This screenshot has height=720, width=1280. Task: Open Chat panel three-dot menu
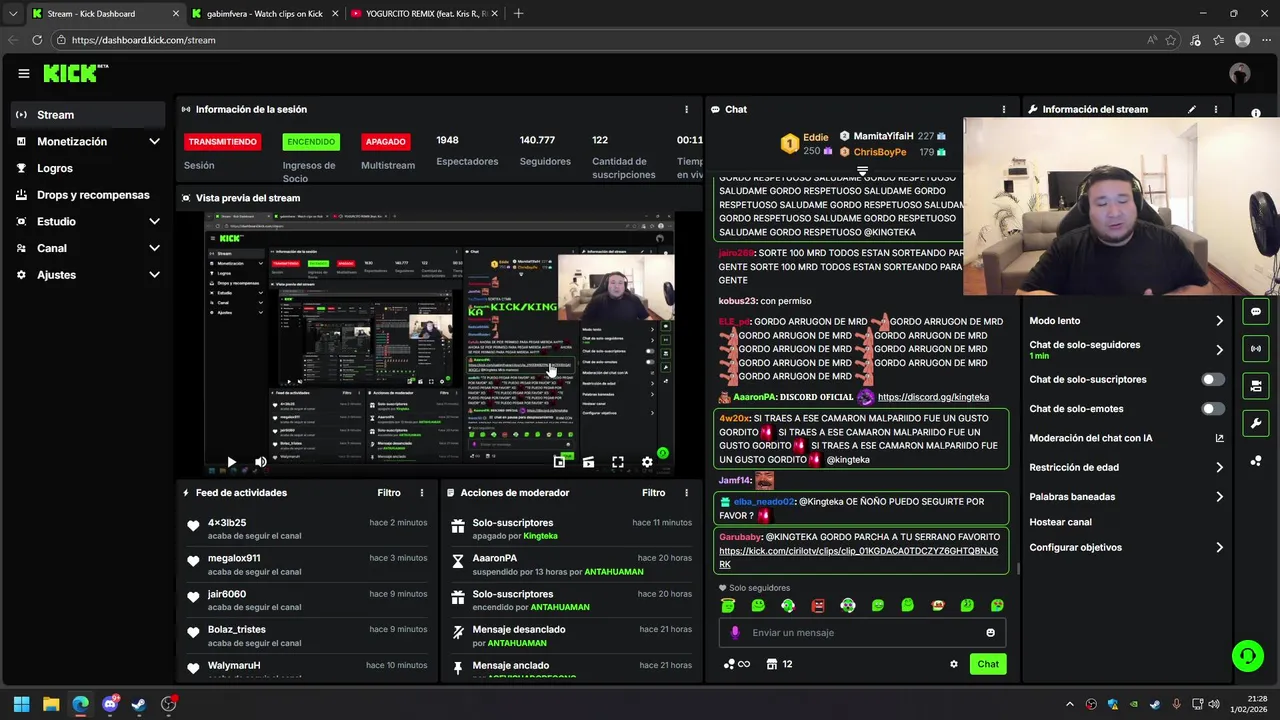(x=1004, y=109)
